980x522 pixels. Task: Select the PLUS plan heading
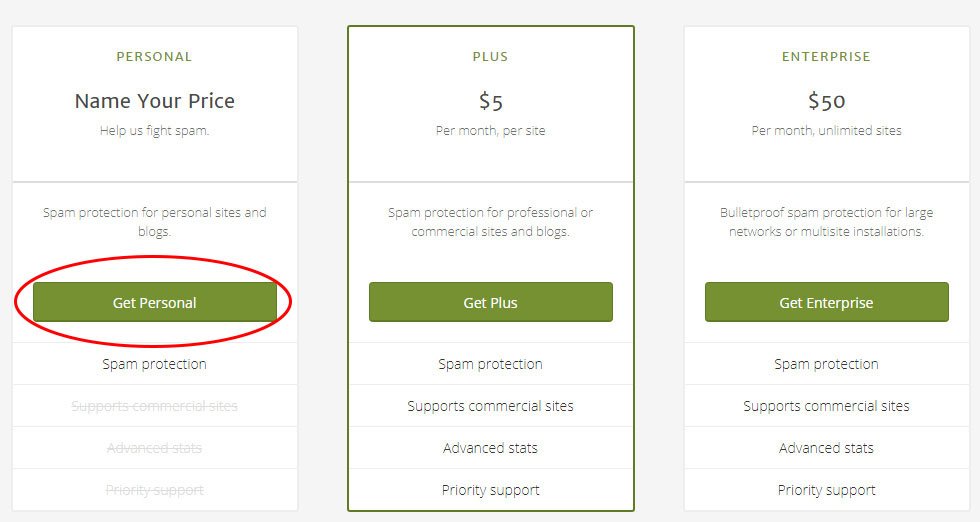[491, 57]
